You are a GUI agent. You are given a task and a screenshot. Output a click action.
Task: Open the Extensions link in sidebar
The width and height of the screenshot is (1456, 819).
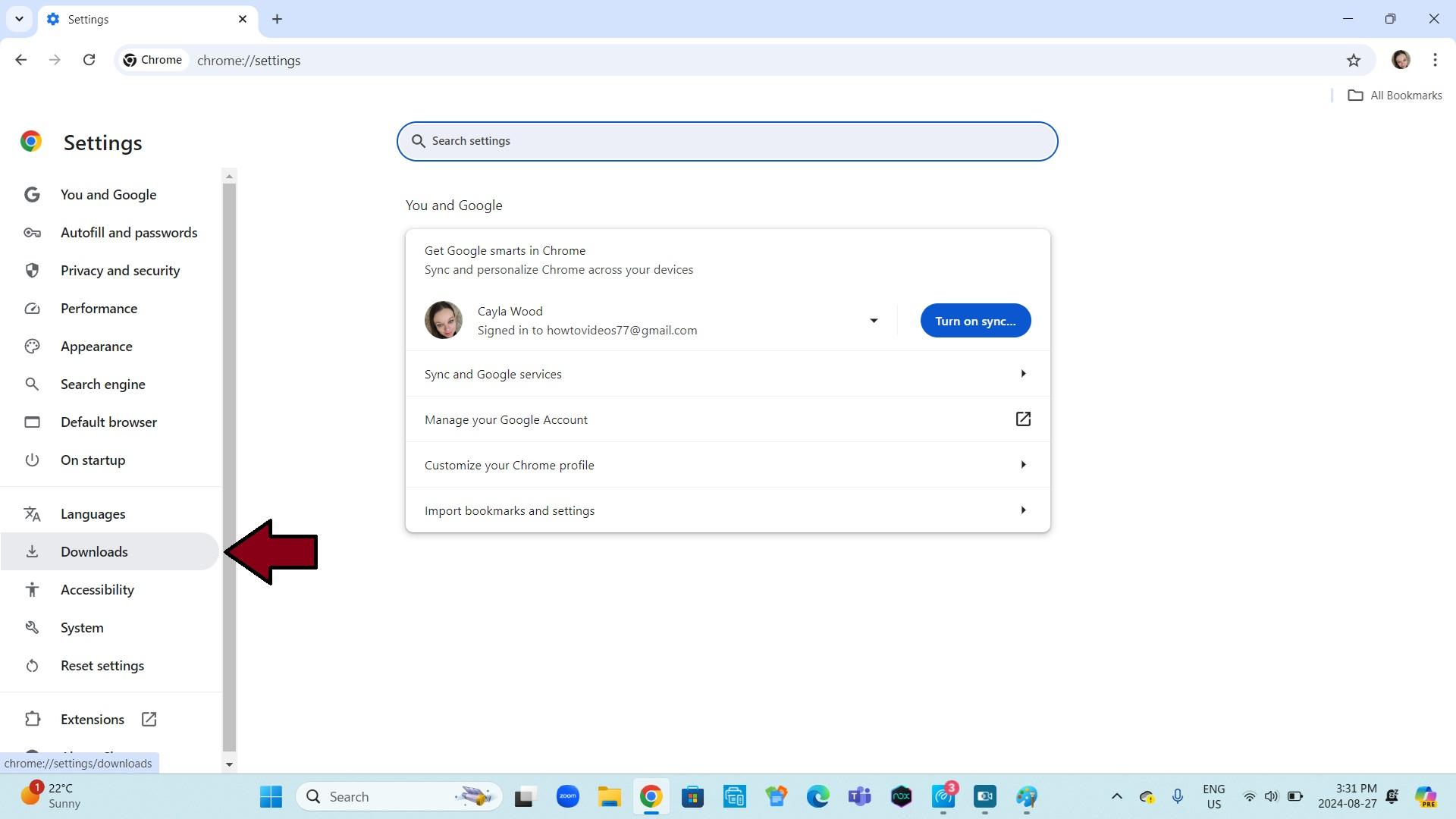(x=110, y=720)
